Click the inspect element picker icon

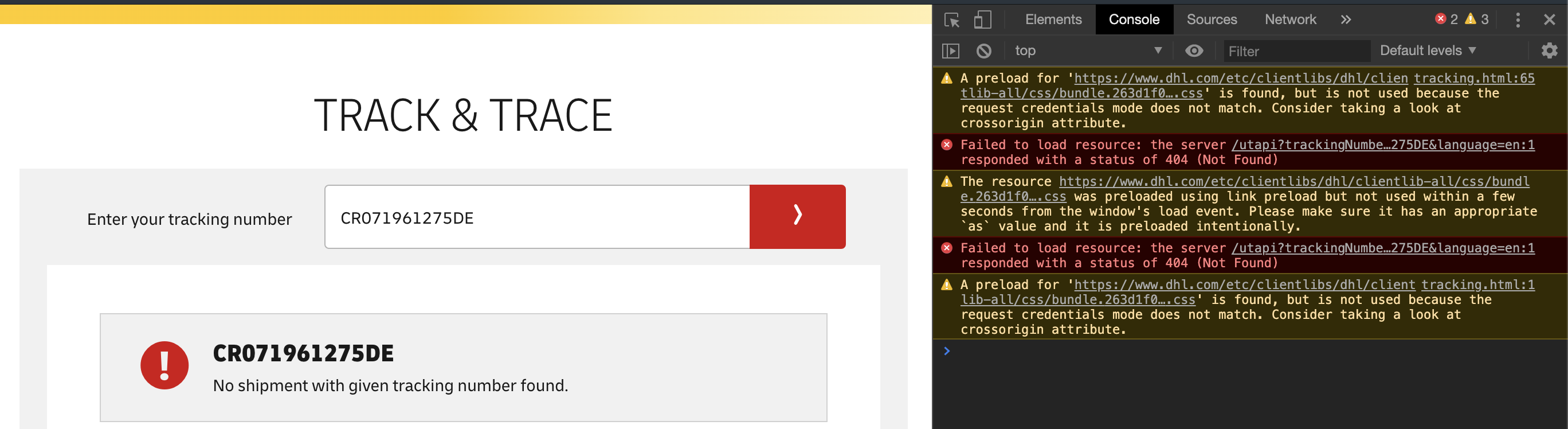tap(951, 20)
